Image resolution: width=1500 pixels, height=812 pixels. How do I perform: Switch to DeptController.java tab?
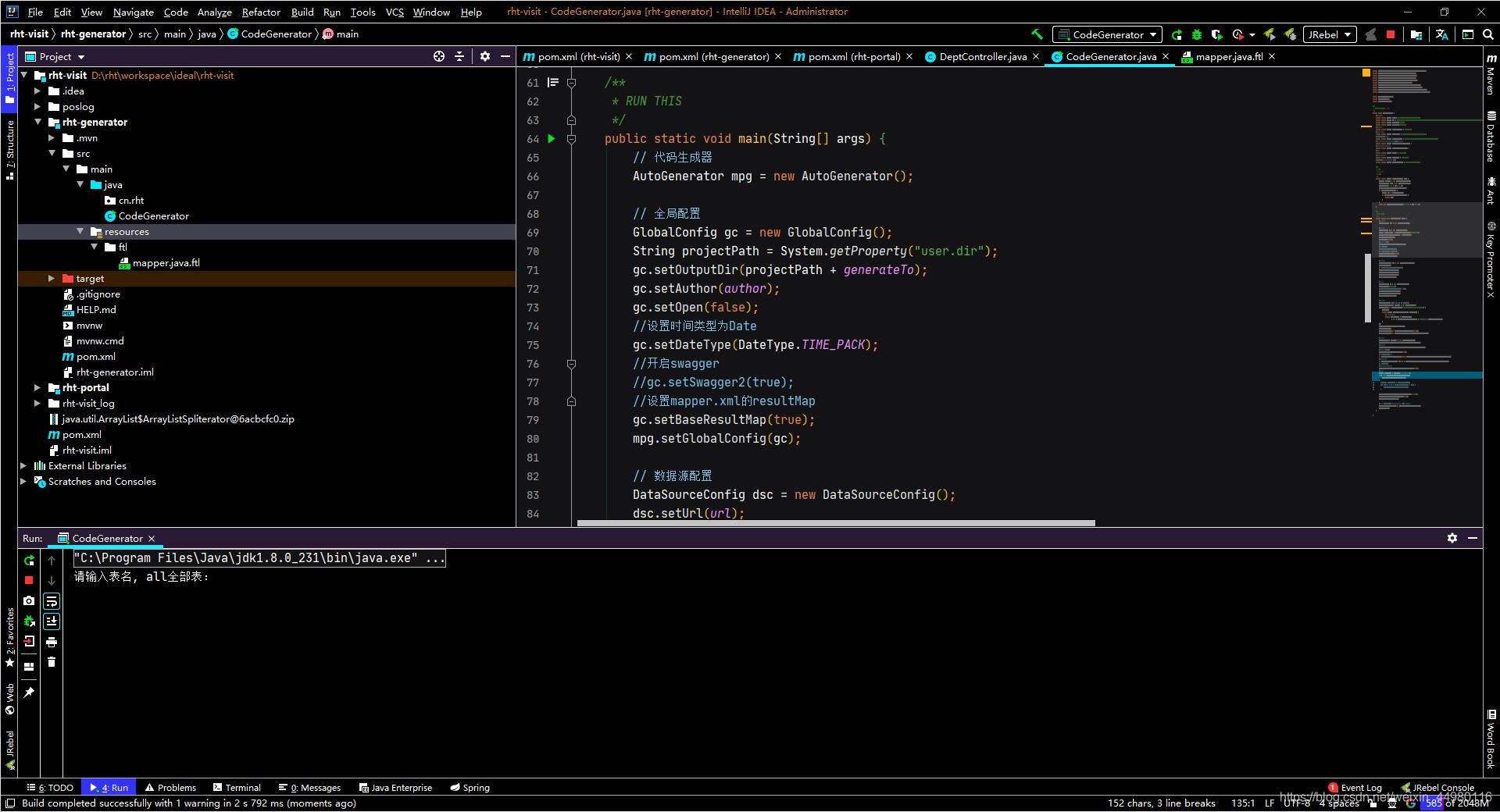click(983, 56)
